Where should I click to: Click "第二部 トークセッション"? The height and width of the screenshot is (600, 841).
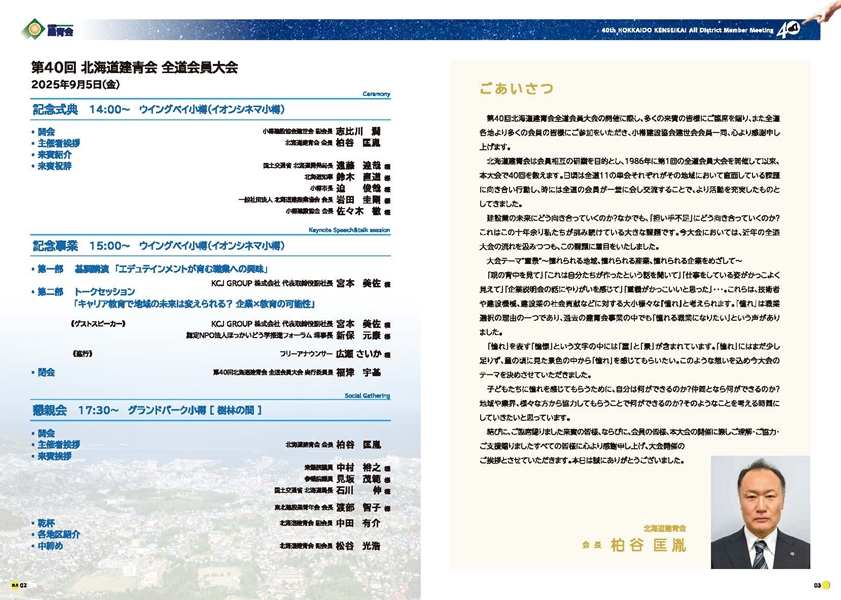coord(86,291)
